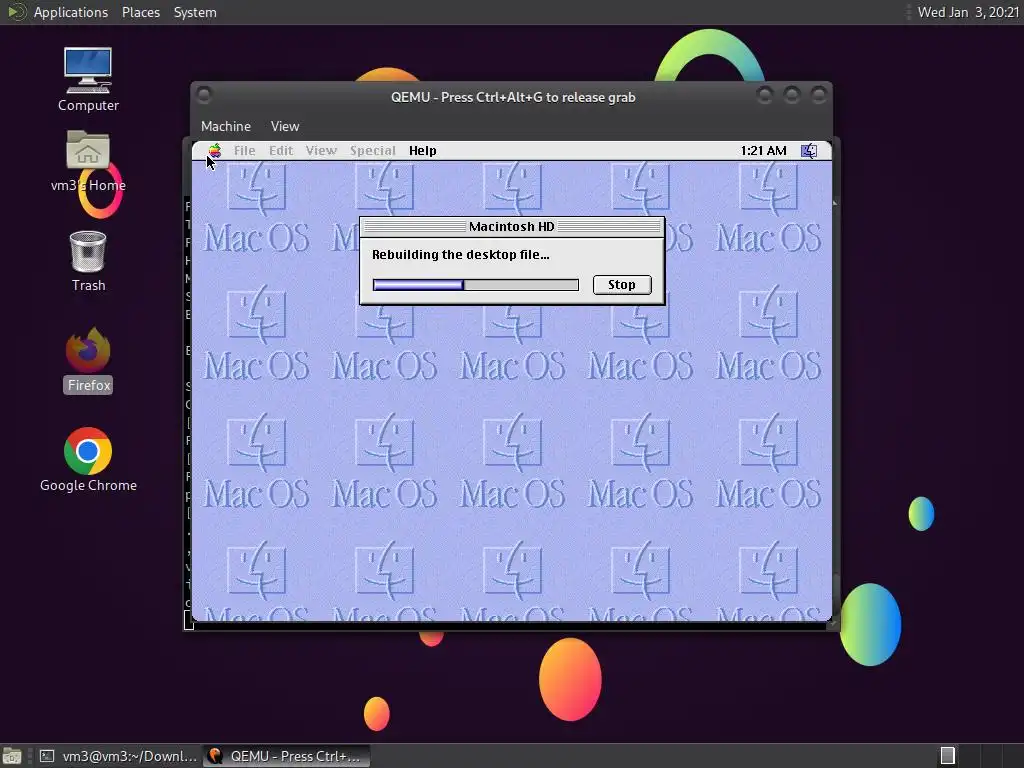Open vm3's Home folder icon

[x=88, y=161]
